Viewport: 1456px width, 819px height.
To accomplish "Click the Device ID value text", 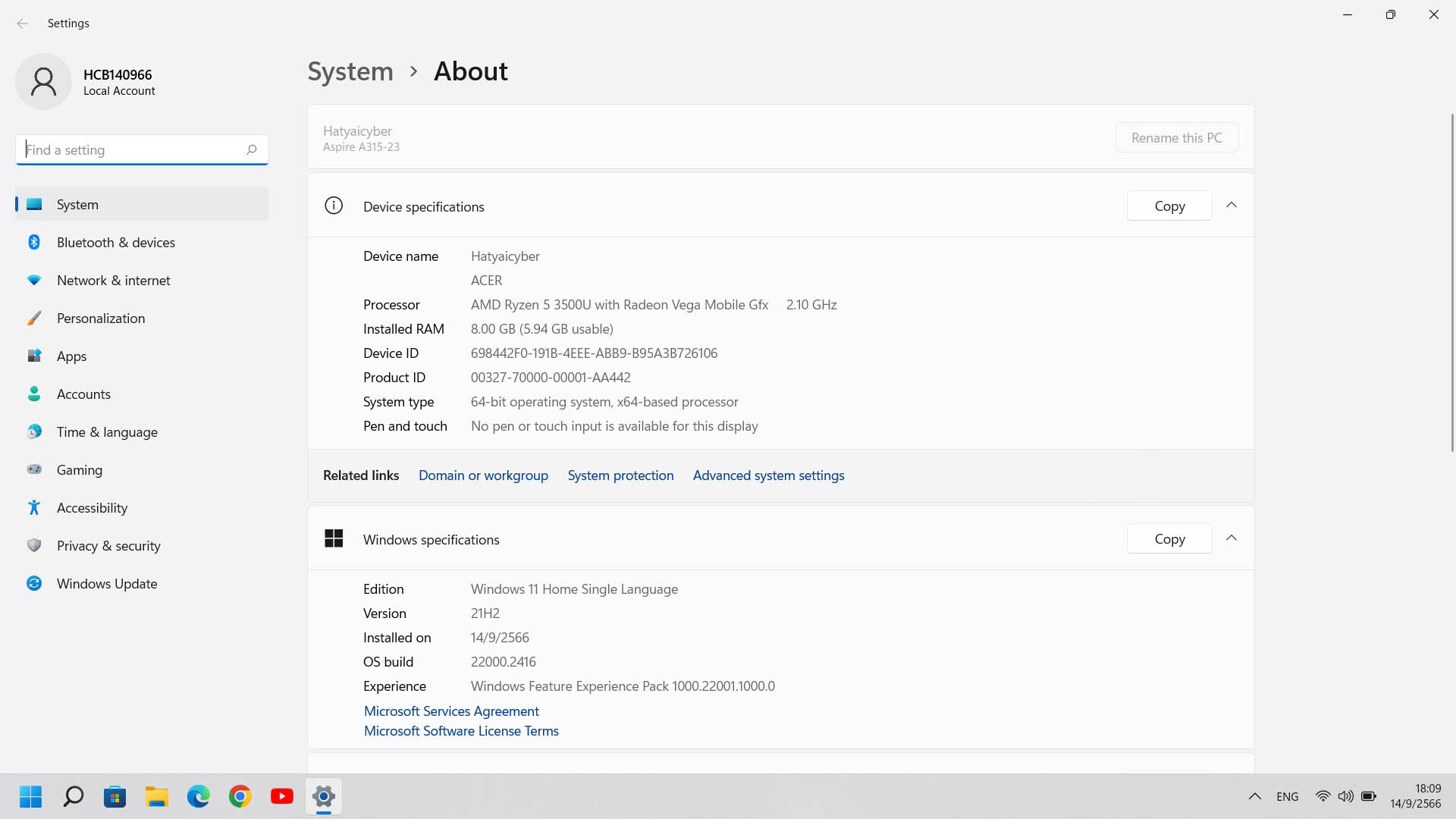I will point(594,353).
